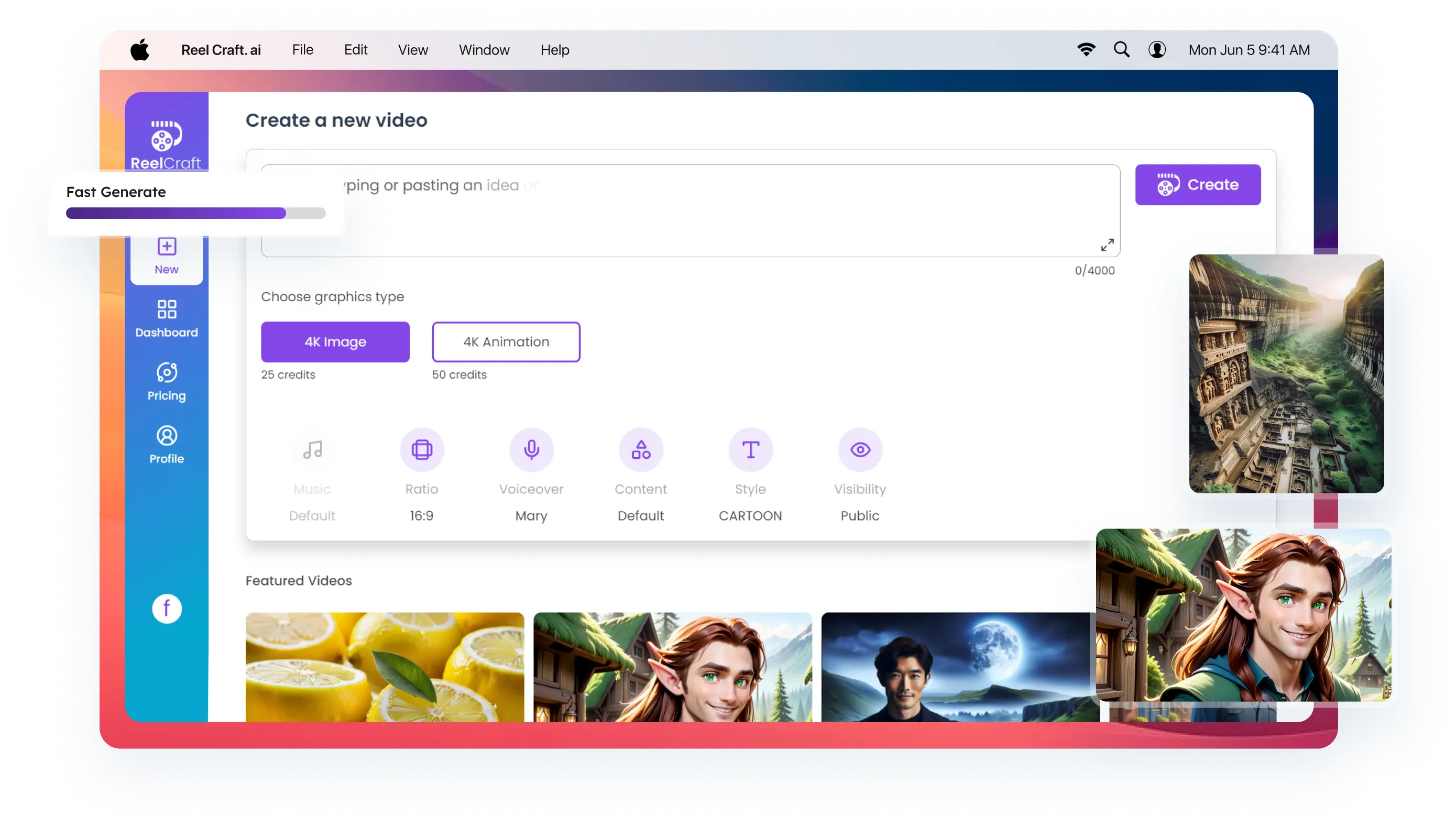Click the Wi-Fi status icon
Image resolution: width=1456 pixels, height=828 pixels.
click(x=1086, y=50)
